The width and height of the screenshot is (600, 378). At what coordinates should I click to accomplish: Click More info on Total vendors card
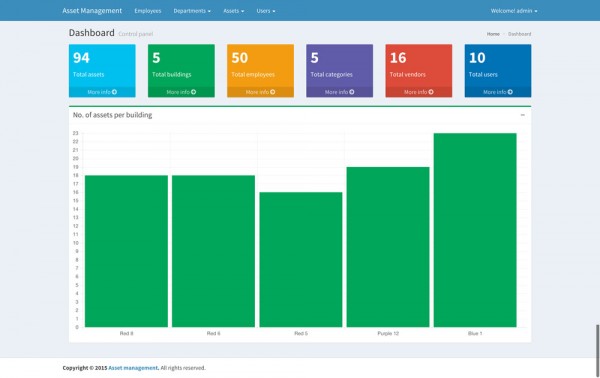[x=419, y=92]
